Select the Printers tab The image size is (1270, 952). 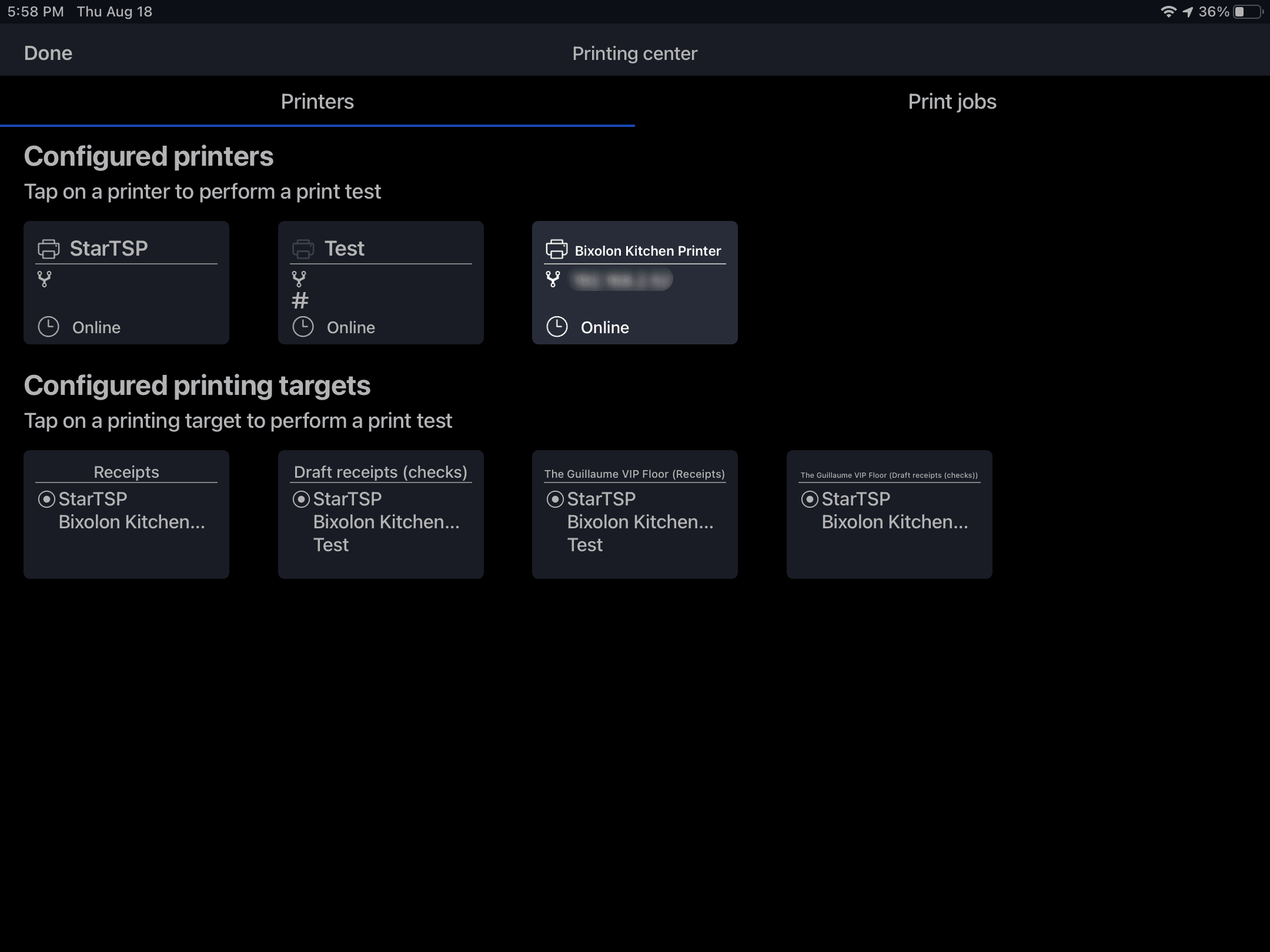tap(317, 102)
